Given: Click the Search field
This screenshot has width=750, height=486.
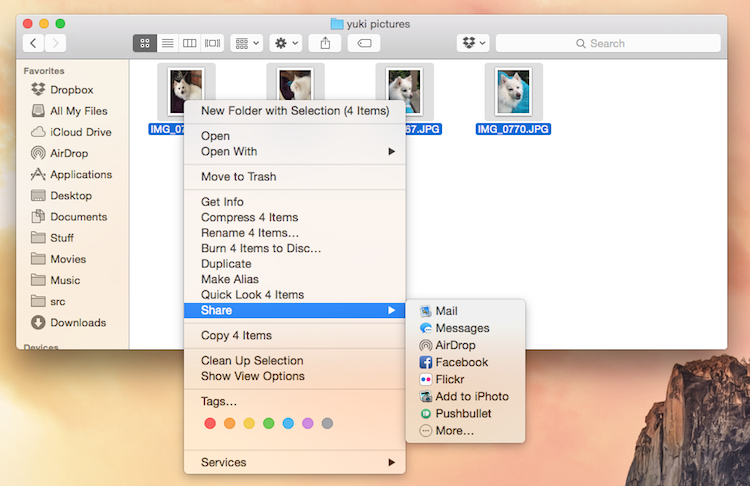Looking at the screenshot, I should (608, 43).
